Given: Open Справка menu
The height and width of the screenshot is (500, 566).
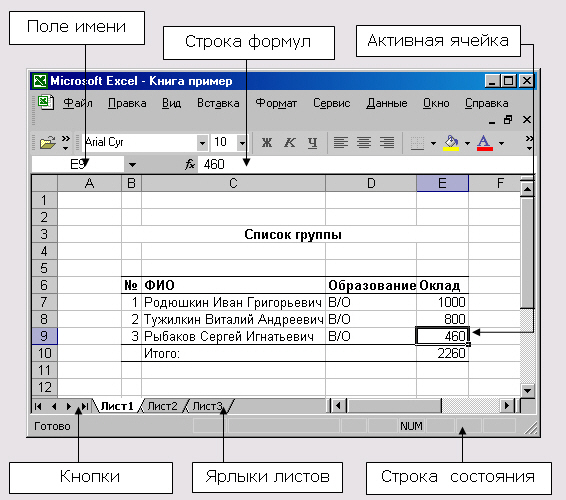Looking at the screenshot, I should pyautogui.click(x=486, y=103).
